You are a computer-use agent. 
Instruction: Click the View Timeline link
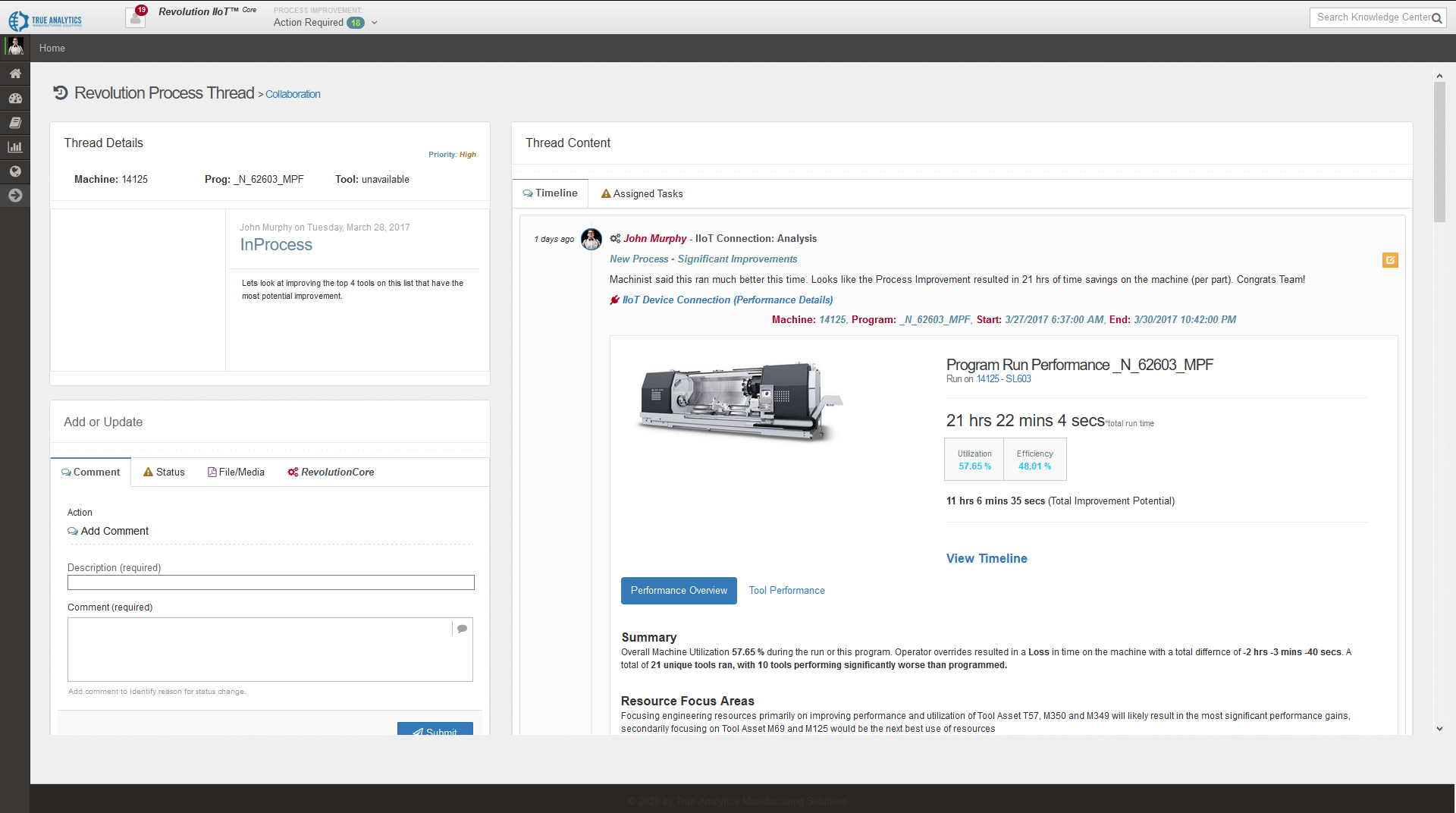(x=986, y=559)
